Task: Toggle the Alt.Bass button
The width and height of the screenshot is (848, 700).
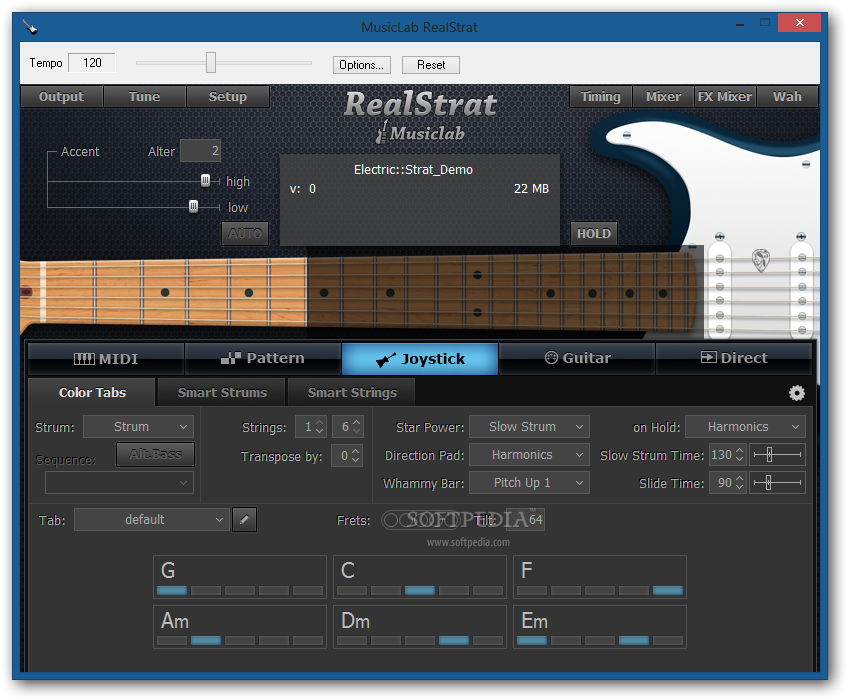Action: [155, 454]
